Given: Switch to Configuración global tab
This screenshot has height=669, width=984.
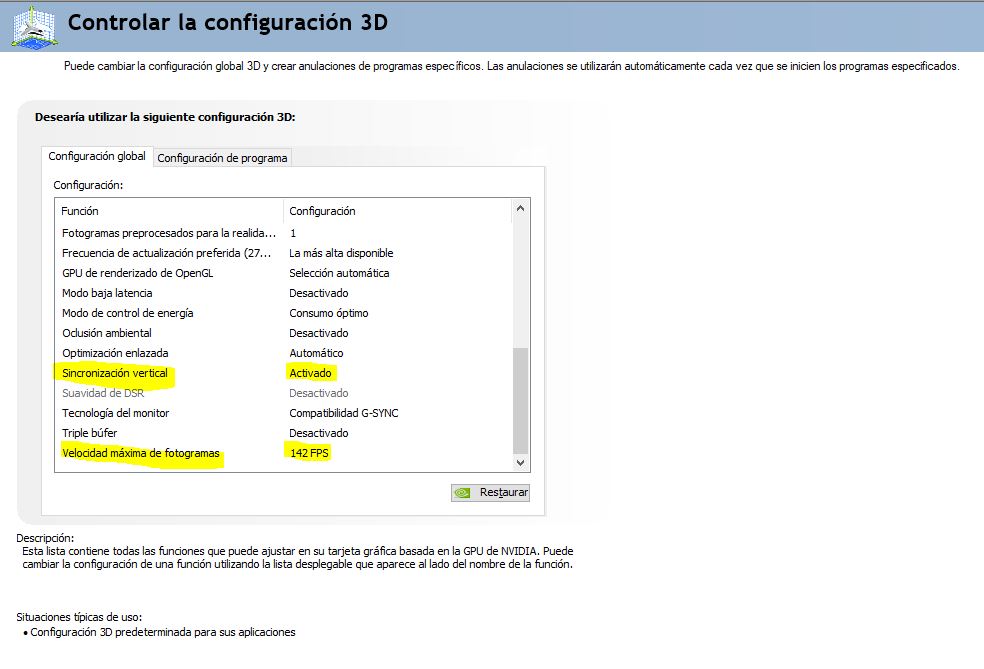Looking at the screenshot, I should click(97, 156).
